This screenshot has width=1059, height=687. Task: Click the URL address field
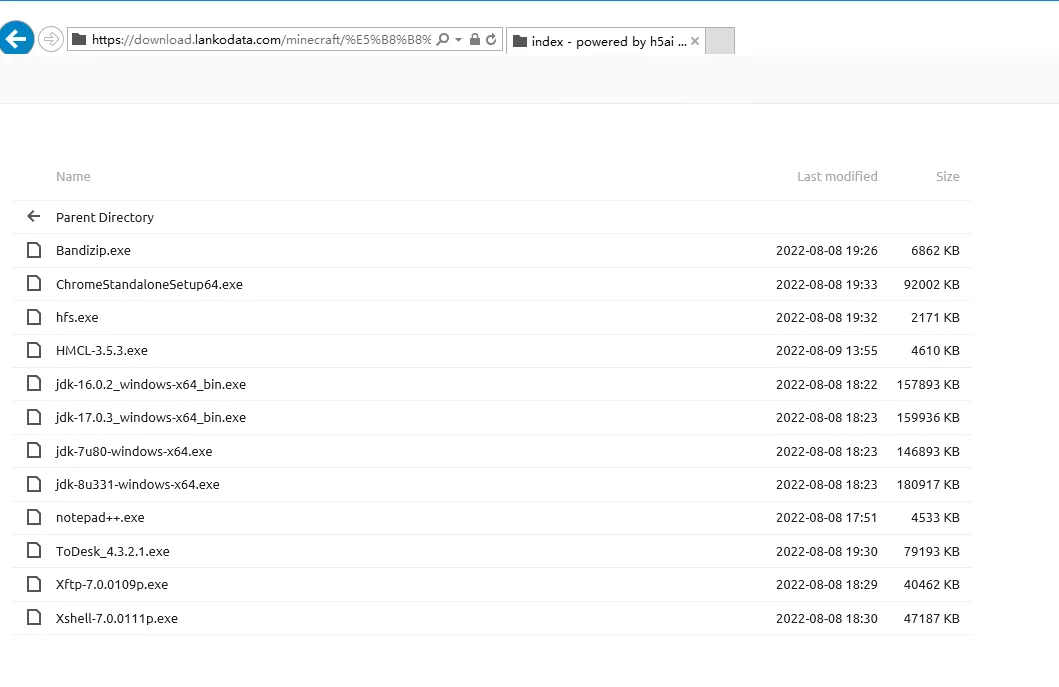tap(260, 40)
